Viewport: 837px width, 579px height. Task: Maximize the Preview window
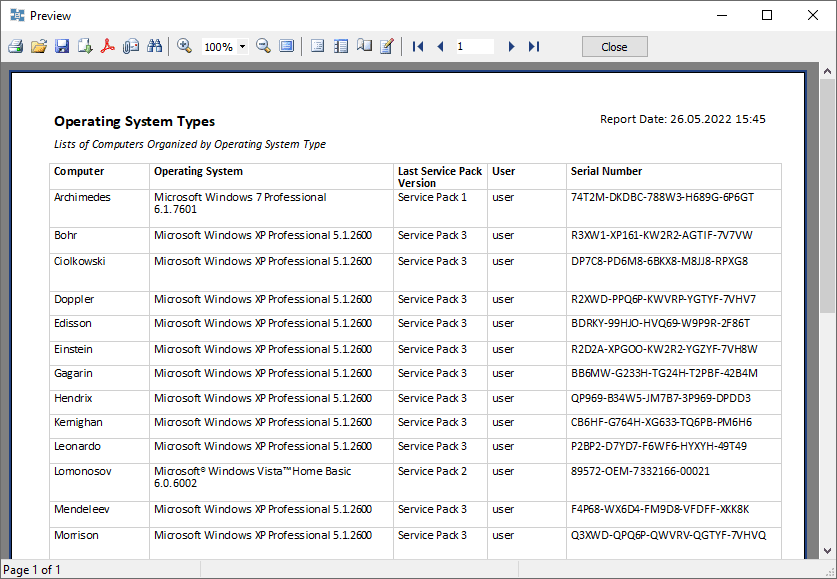point(767,15)
